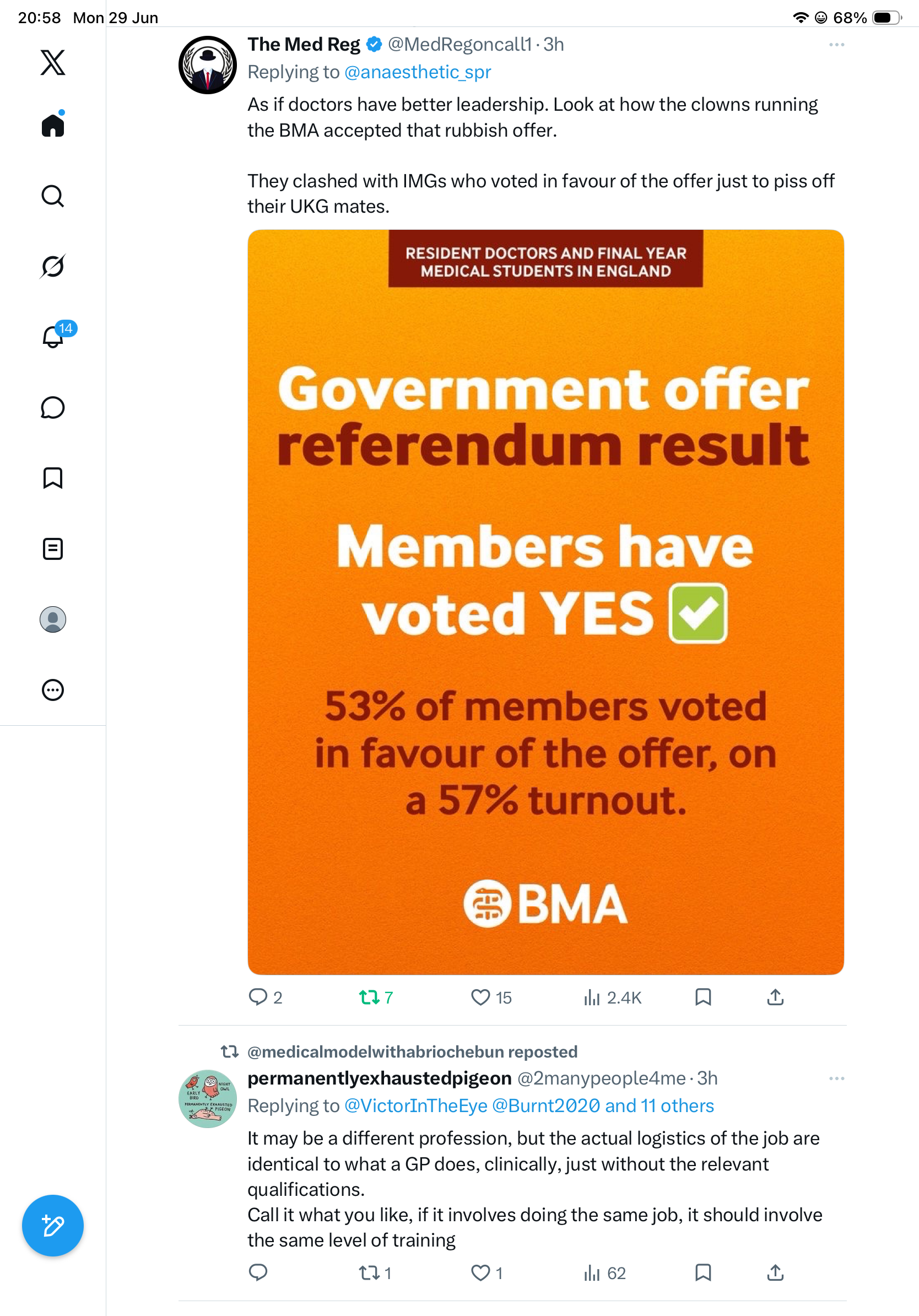
Task: Open sidebar Bookmarks icon
Action: coord(53,478)
